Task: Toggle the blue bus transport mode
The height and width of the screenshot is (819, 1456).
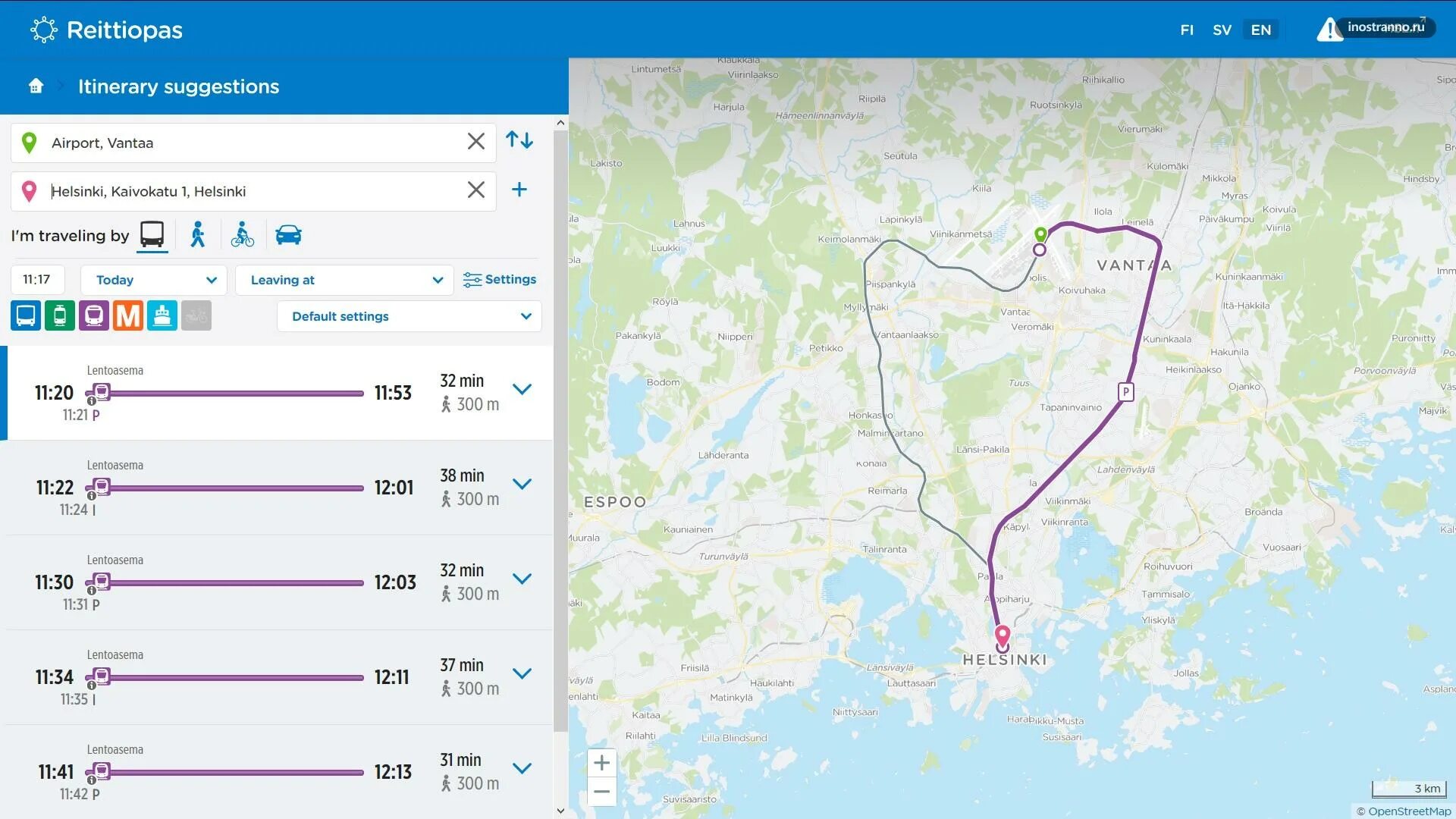Action: (26, 315)
